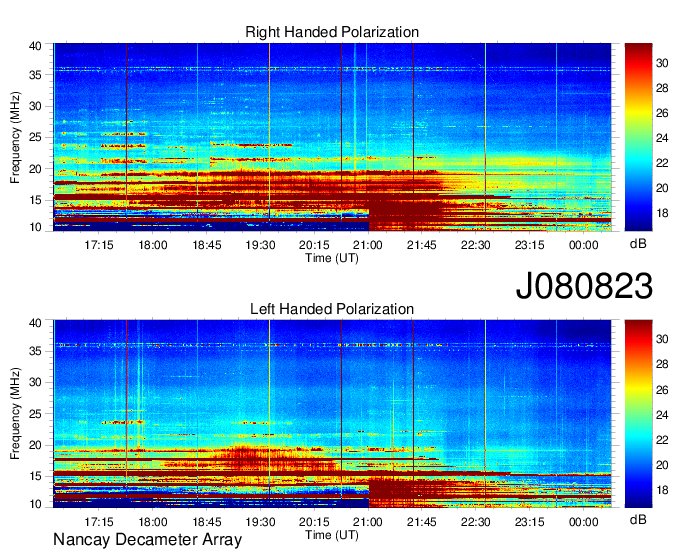Click the 00:00 tick label on top plot
The height and width of the screenshot is (552, 680).
pyautogui.click(x=583, y=245)
